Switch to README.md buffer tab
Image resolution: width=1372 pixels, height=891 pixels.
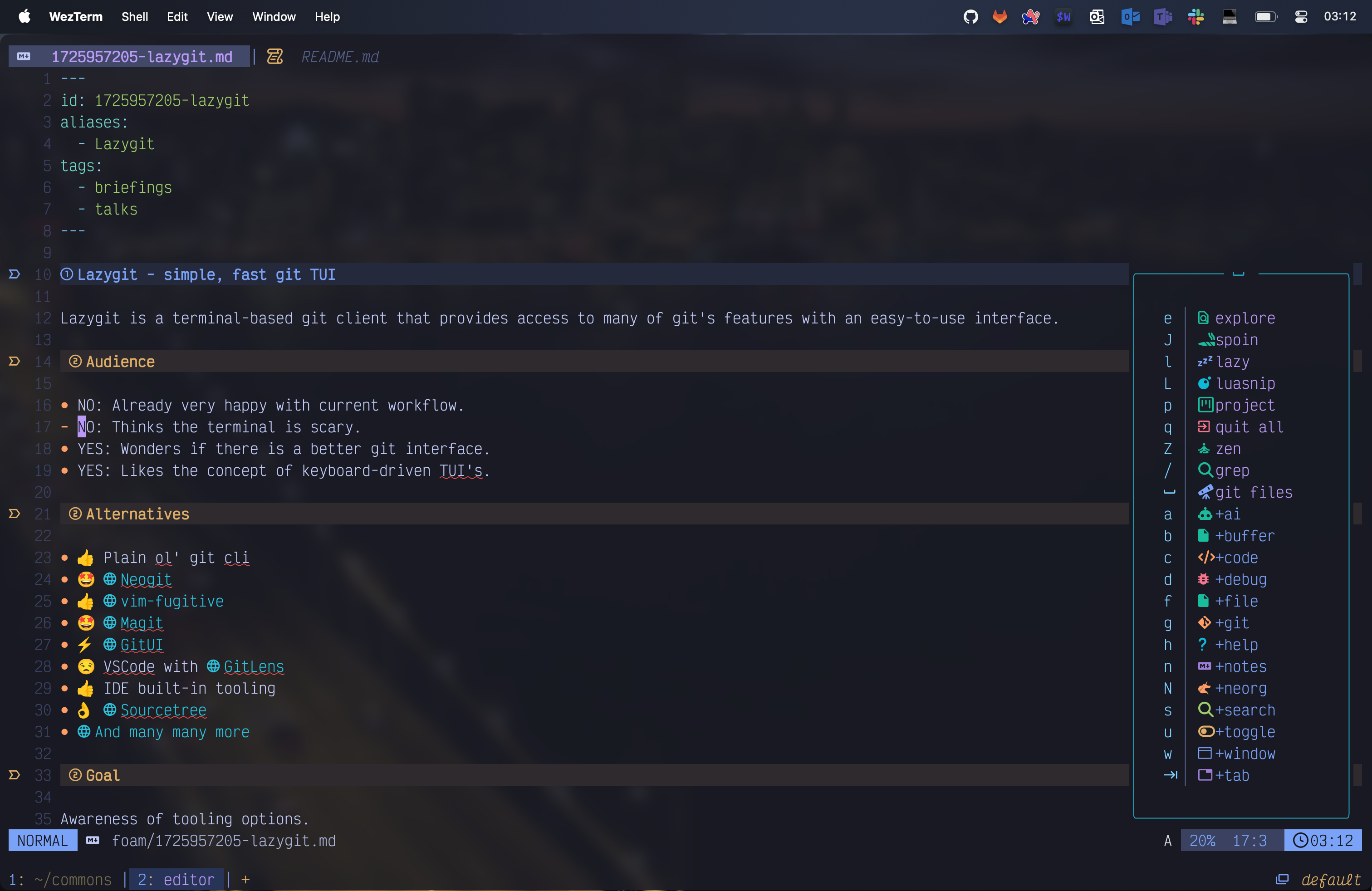point(340,56)
